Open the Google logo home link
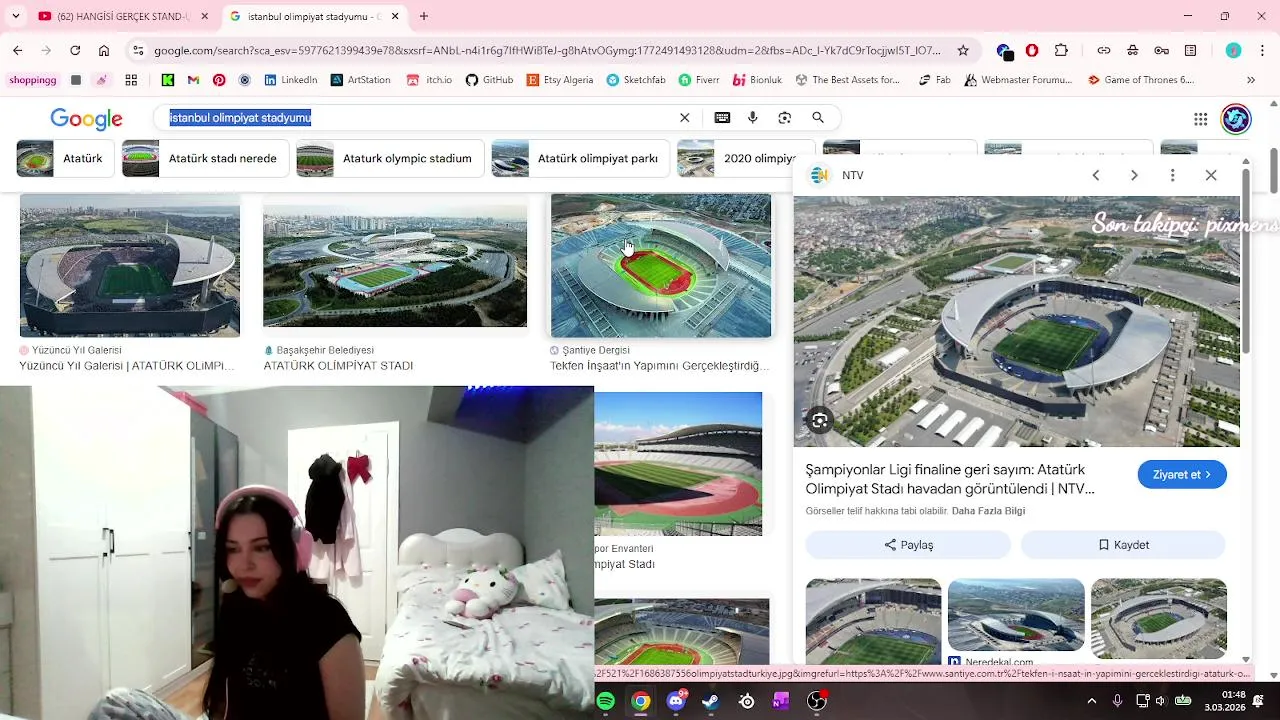The image size is (1280, 720). pyautogui.click(x=86, y=119)
